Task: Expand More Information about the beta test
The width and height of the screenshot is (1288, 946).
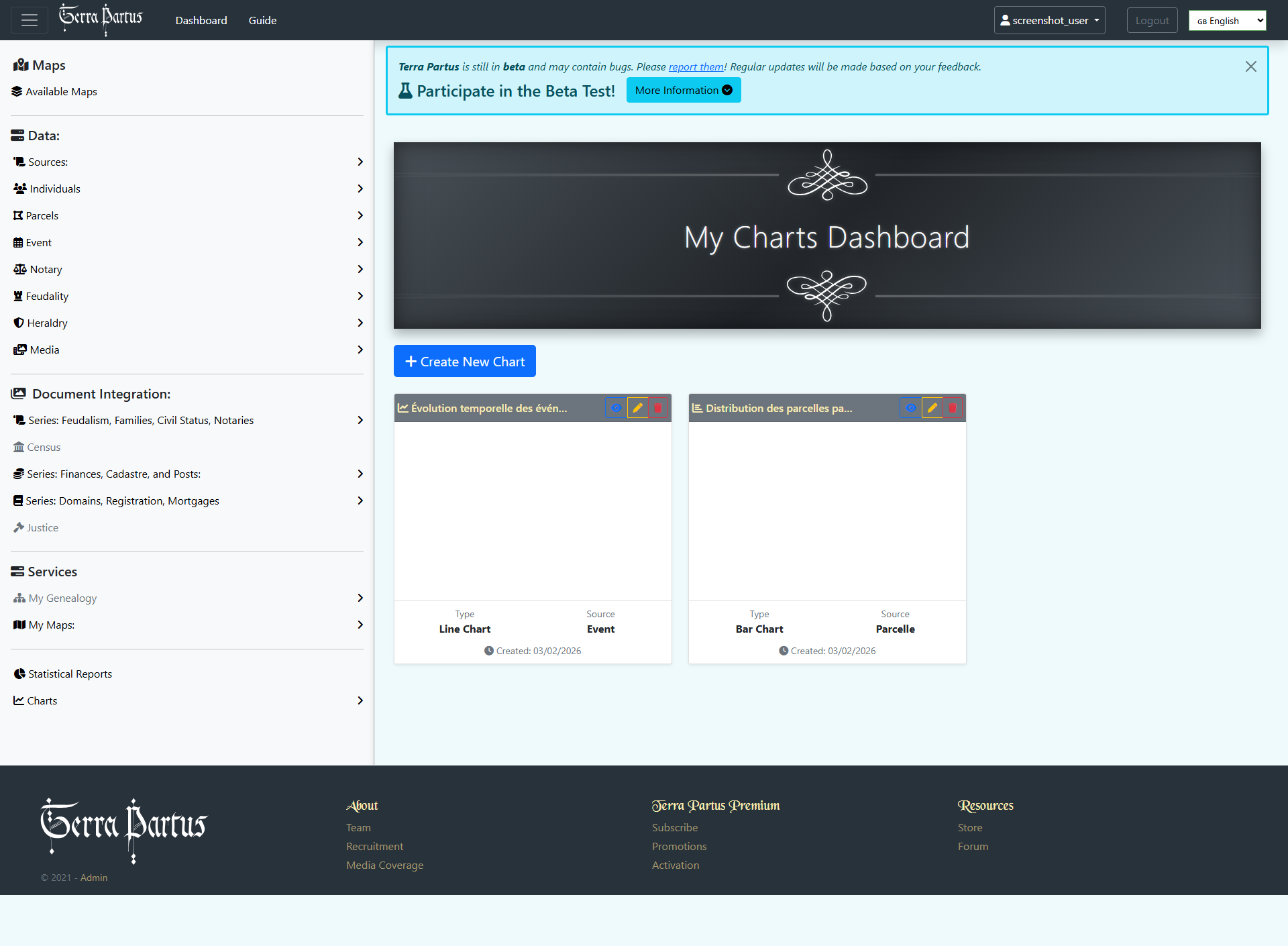Action: [x=683, y=89]
